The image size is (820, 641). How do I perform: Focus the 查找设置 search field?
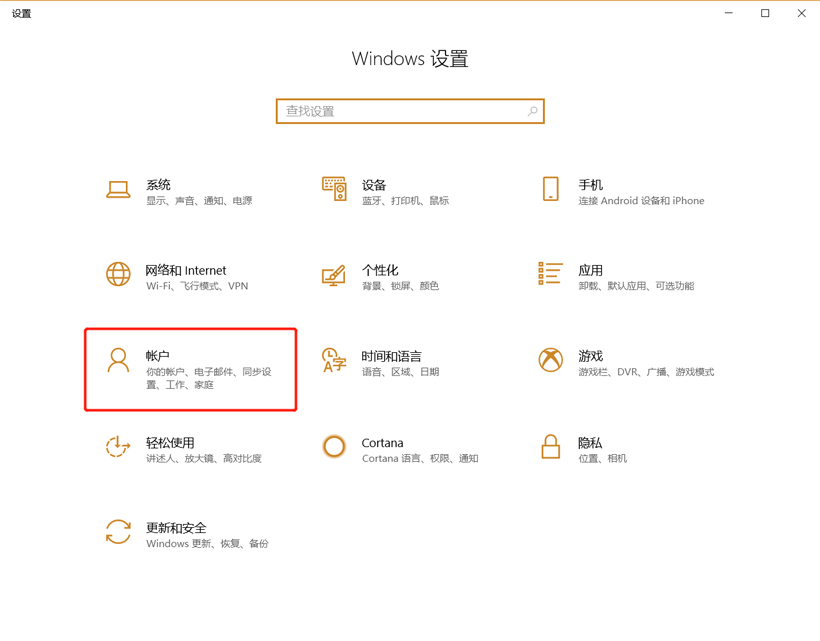pos(410,111)
